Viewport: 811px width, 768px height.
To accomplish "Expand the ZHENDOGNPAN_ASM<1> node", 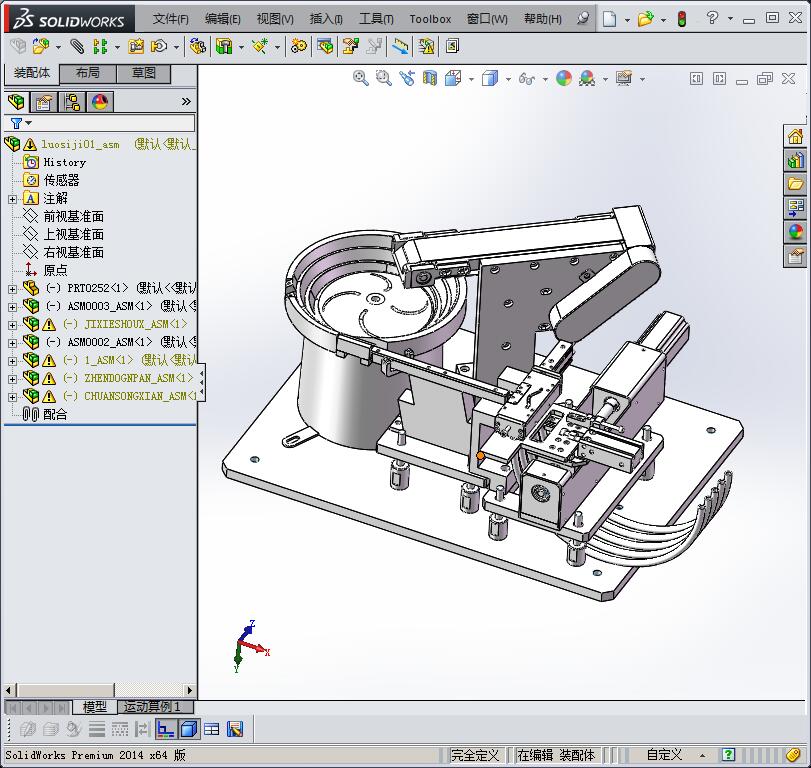I will (x=12, y=379).
